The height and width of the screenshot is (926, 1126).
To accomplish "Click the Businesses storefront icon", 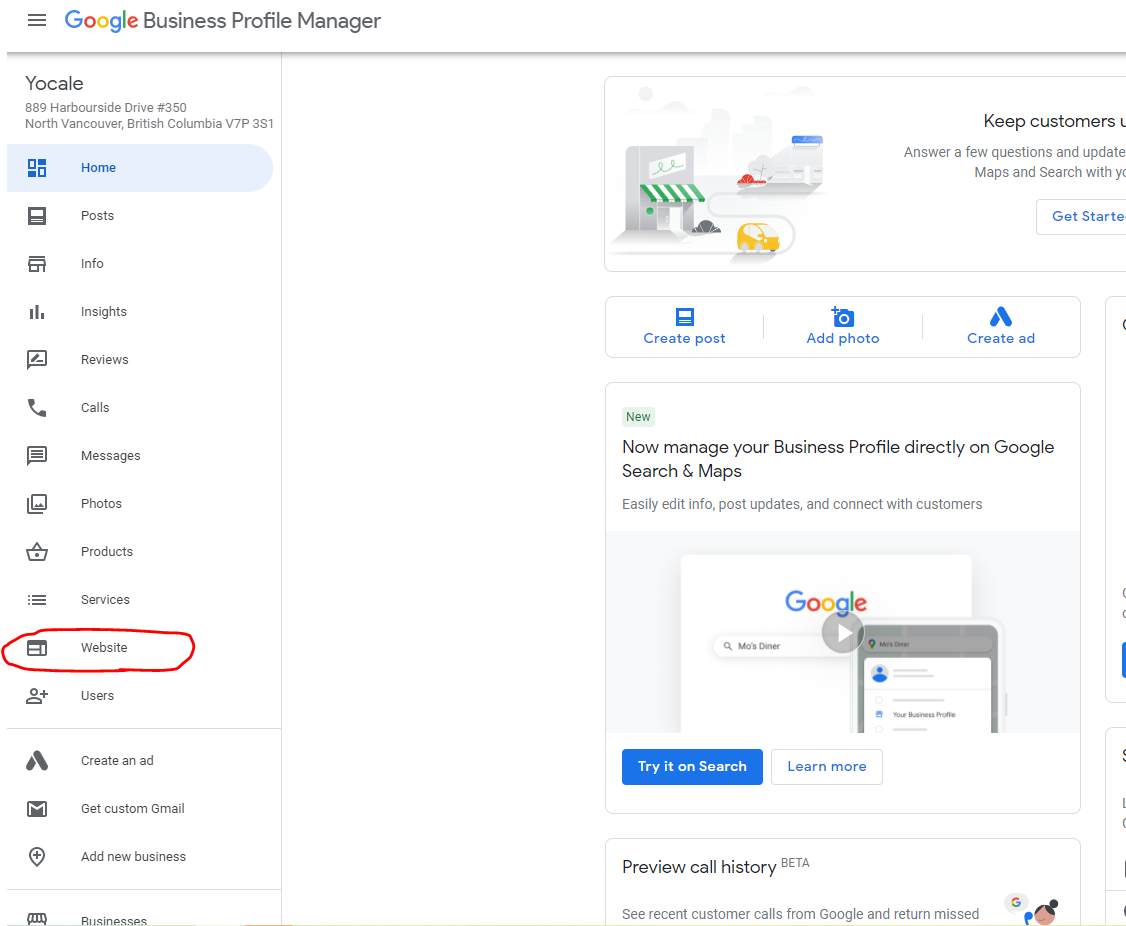I will click(x=37, y=919).
